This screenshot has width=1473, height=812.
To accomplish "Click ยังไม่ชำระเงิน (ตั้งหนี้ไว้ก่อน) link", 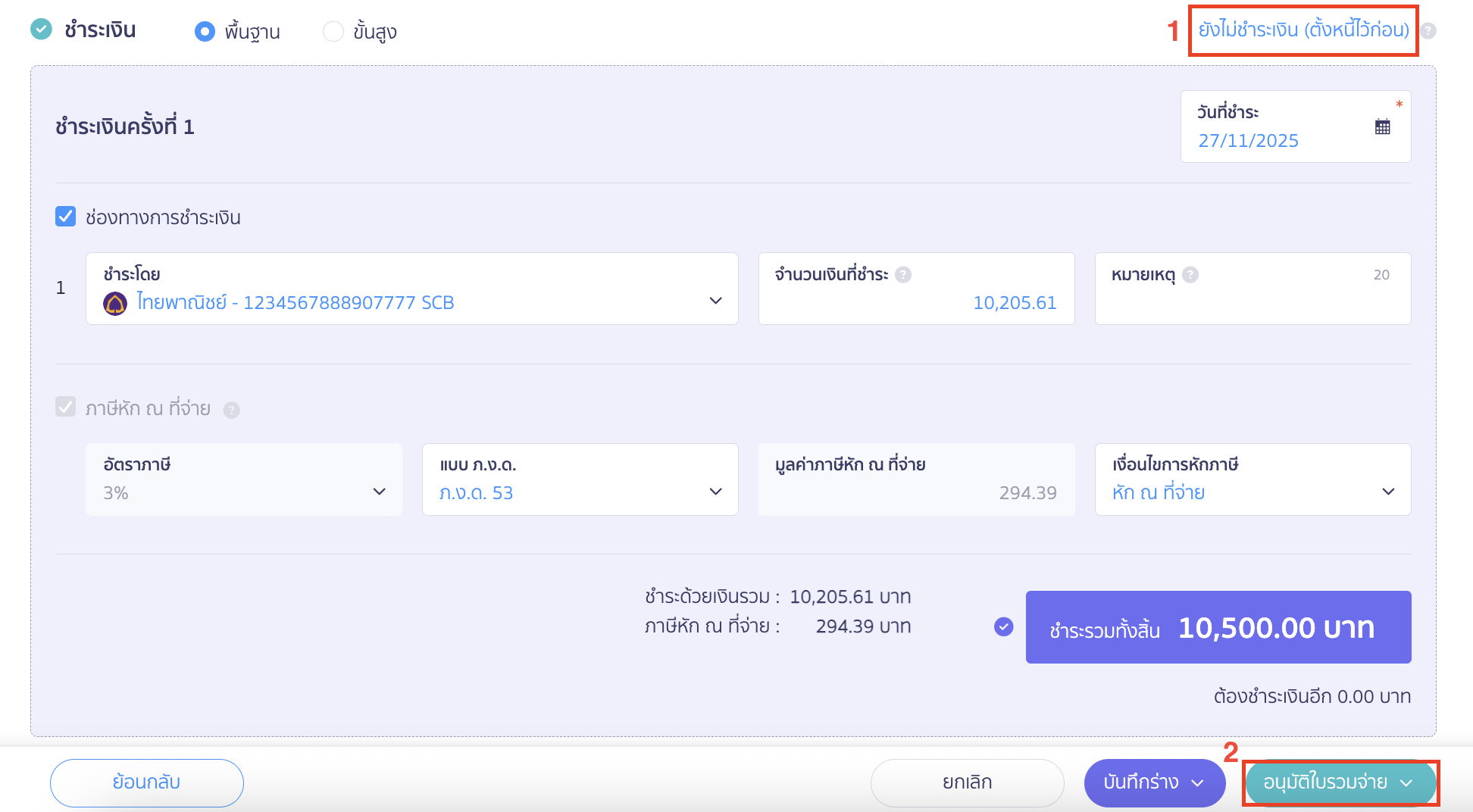I will pyautogui.click(x=1303, y=32).
